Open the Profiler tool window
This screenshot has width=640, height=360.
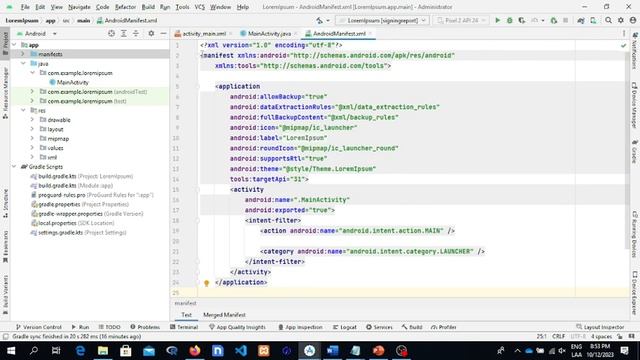(x=444, y=327)
